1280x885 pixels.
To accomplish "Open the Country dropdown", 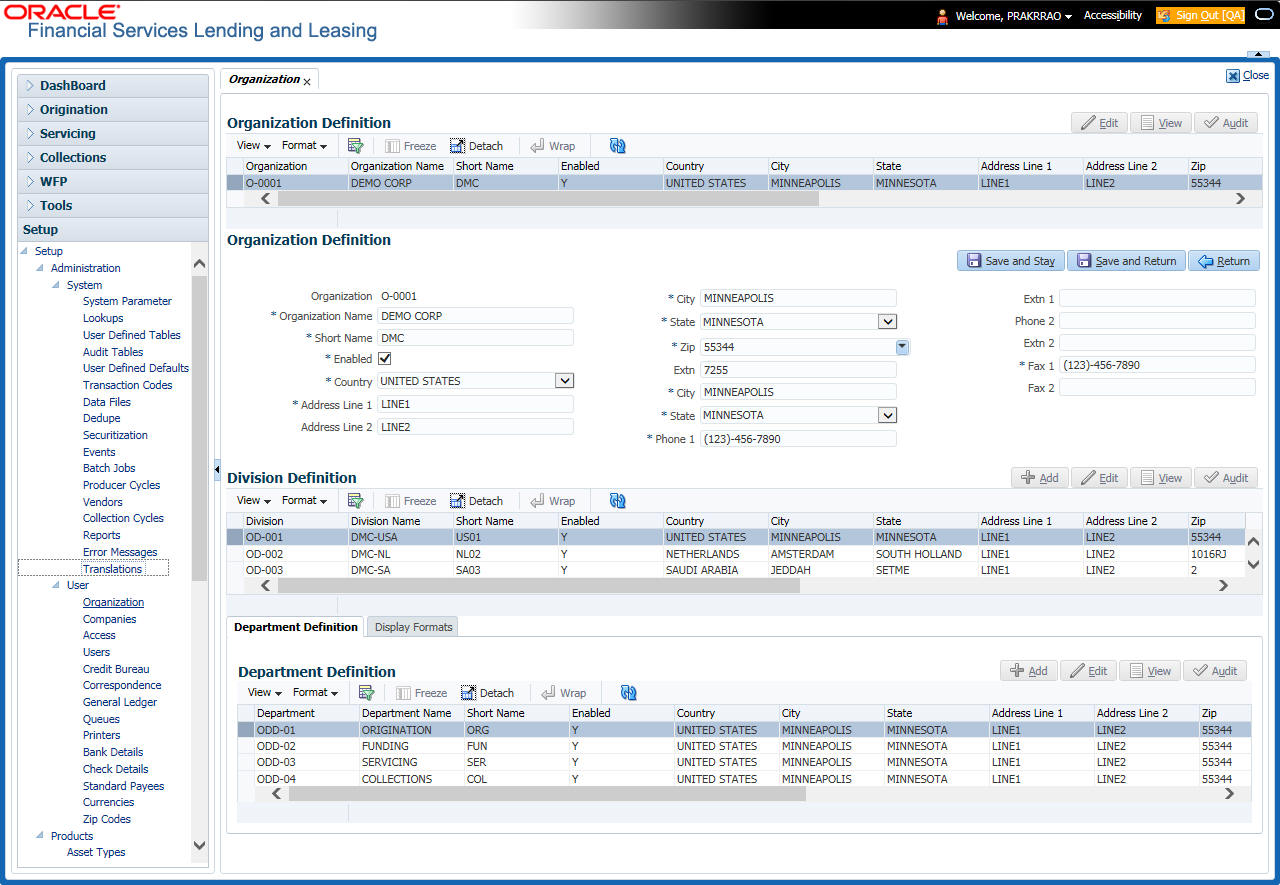I will (x=564, y=381).
